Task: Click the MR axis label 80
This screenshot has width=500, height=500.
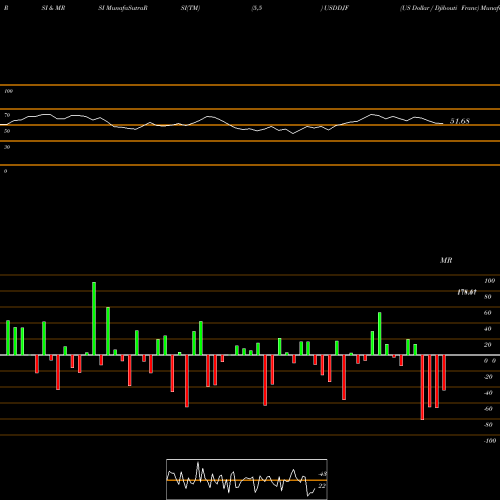Action: coord(488,297)
